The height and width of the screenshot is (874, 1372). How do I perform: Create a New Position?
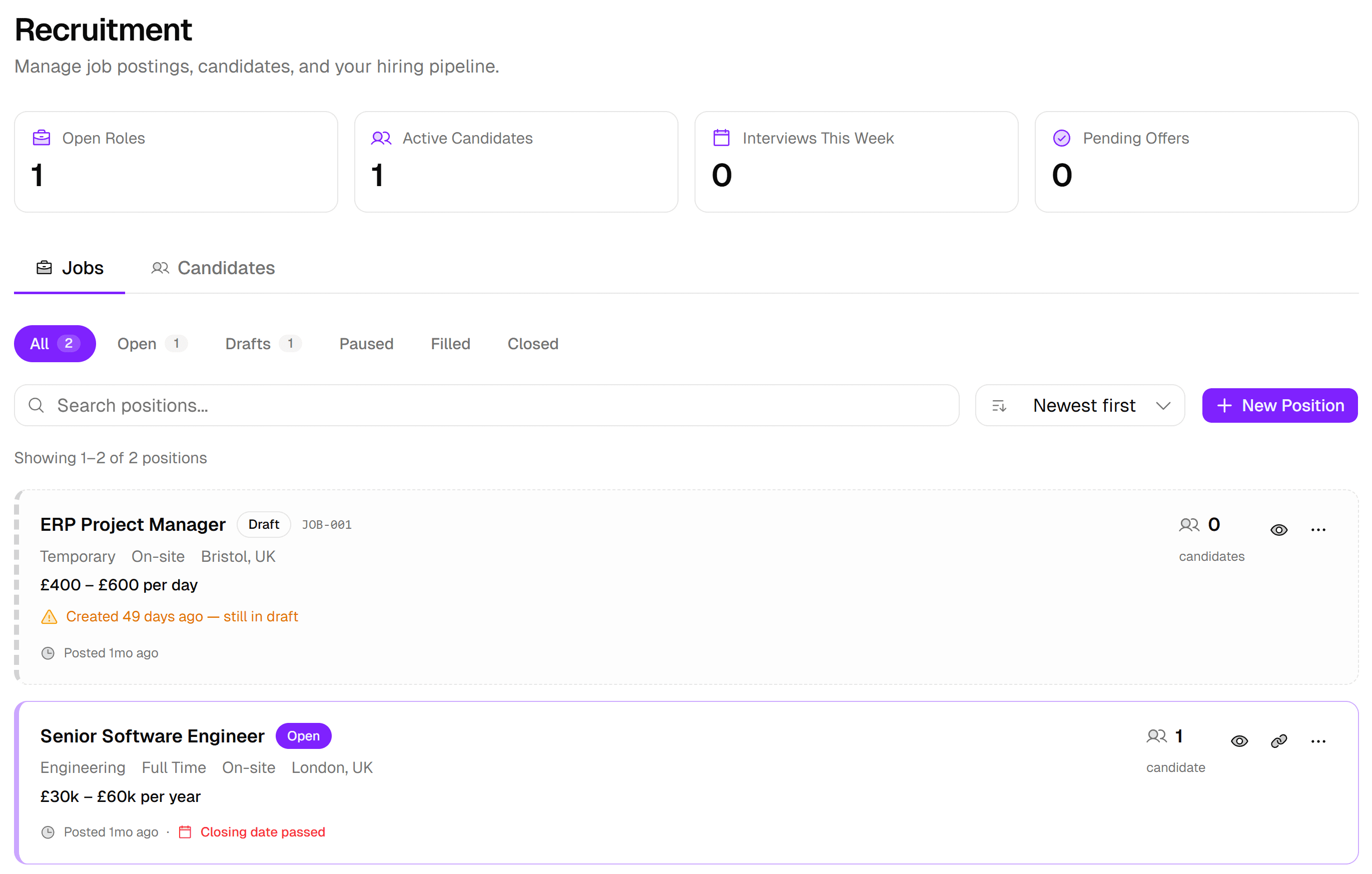pyautogui.click(x=1280, y=405)
